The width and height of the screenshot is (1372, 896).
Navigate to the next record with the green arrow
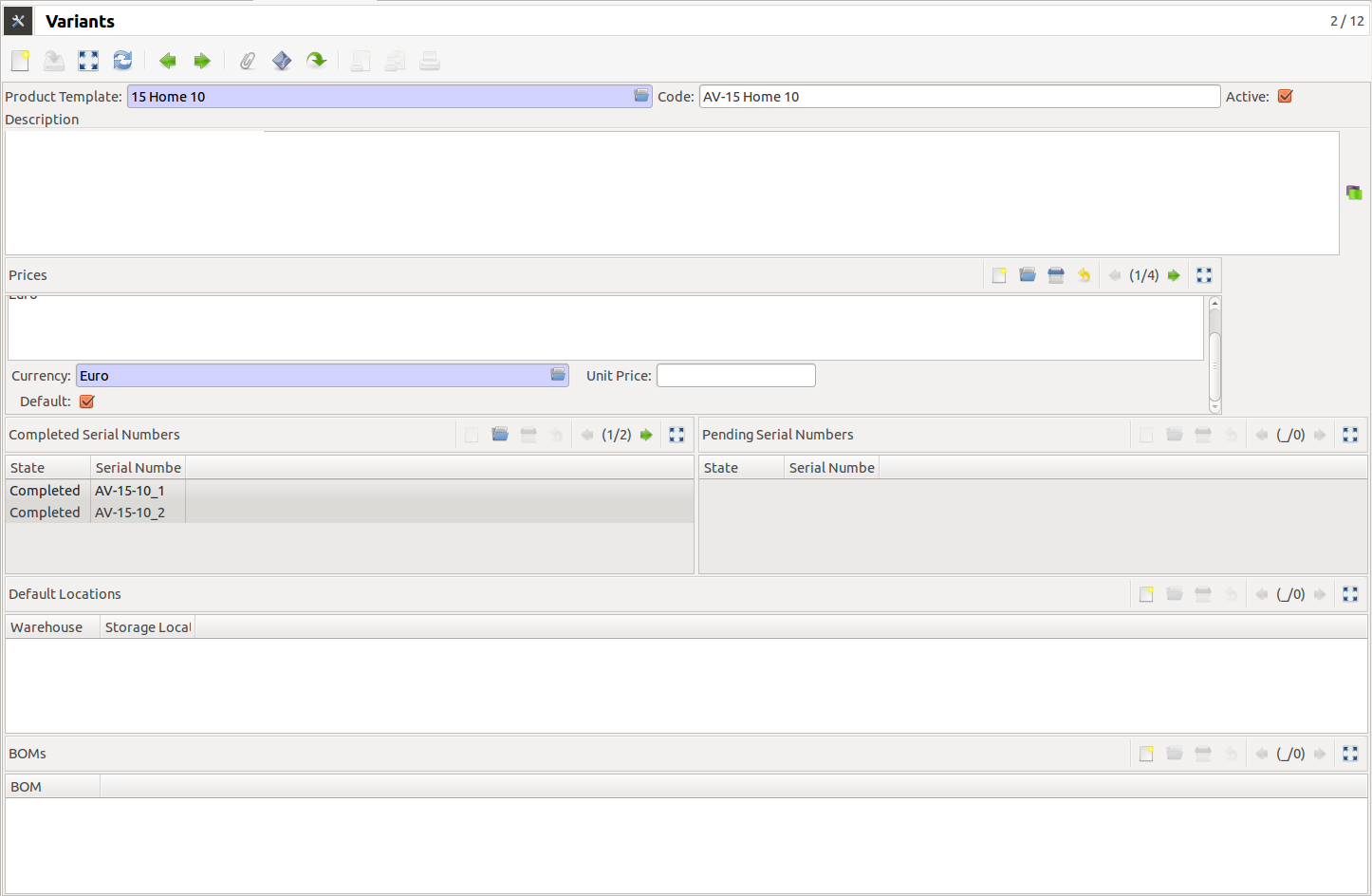[x=201, y=60]
